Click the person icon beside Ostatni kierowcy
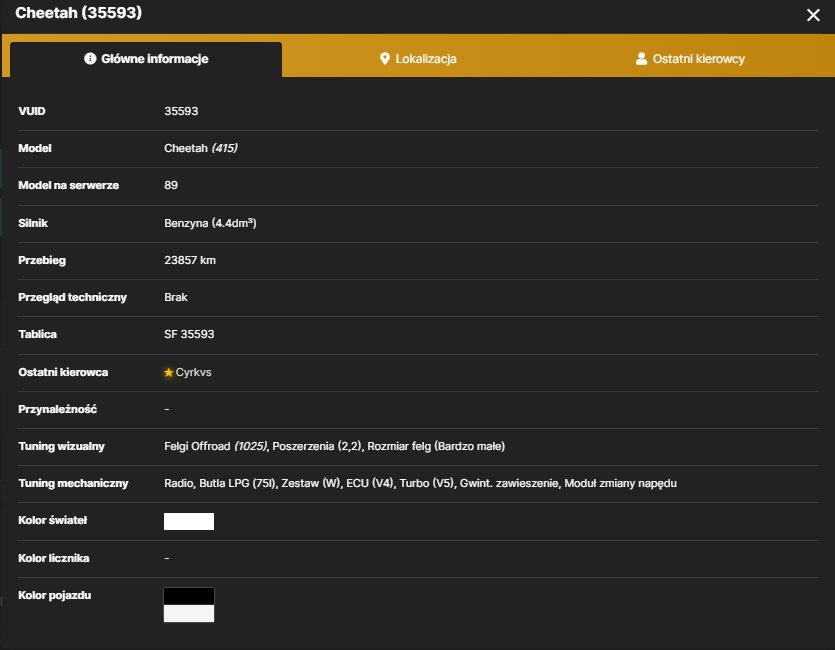 coord(641,59)
